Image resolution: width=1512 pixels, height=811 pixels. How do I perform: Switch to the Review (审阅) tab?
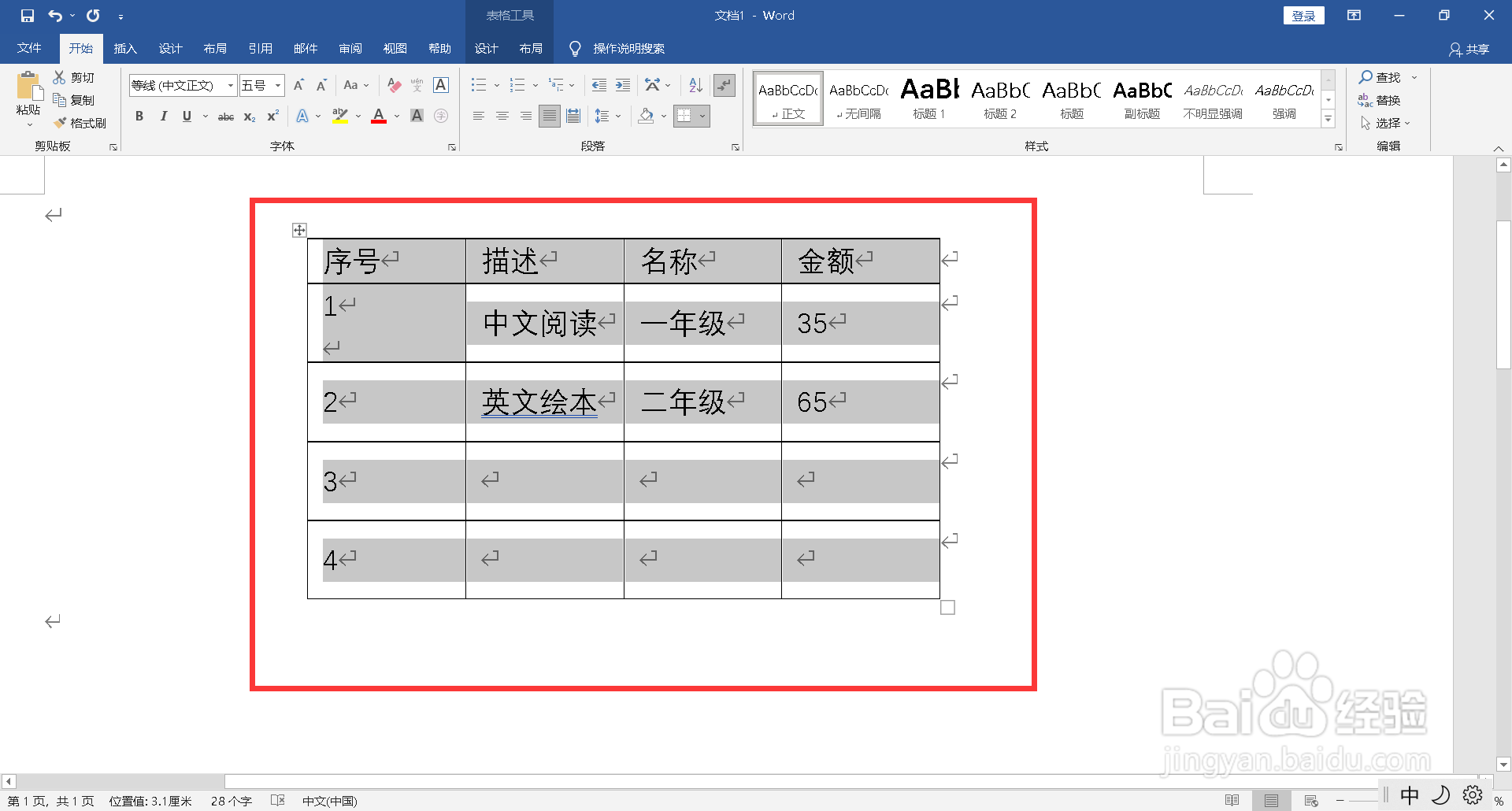tap(350, 49)
